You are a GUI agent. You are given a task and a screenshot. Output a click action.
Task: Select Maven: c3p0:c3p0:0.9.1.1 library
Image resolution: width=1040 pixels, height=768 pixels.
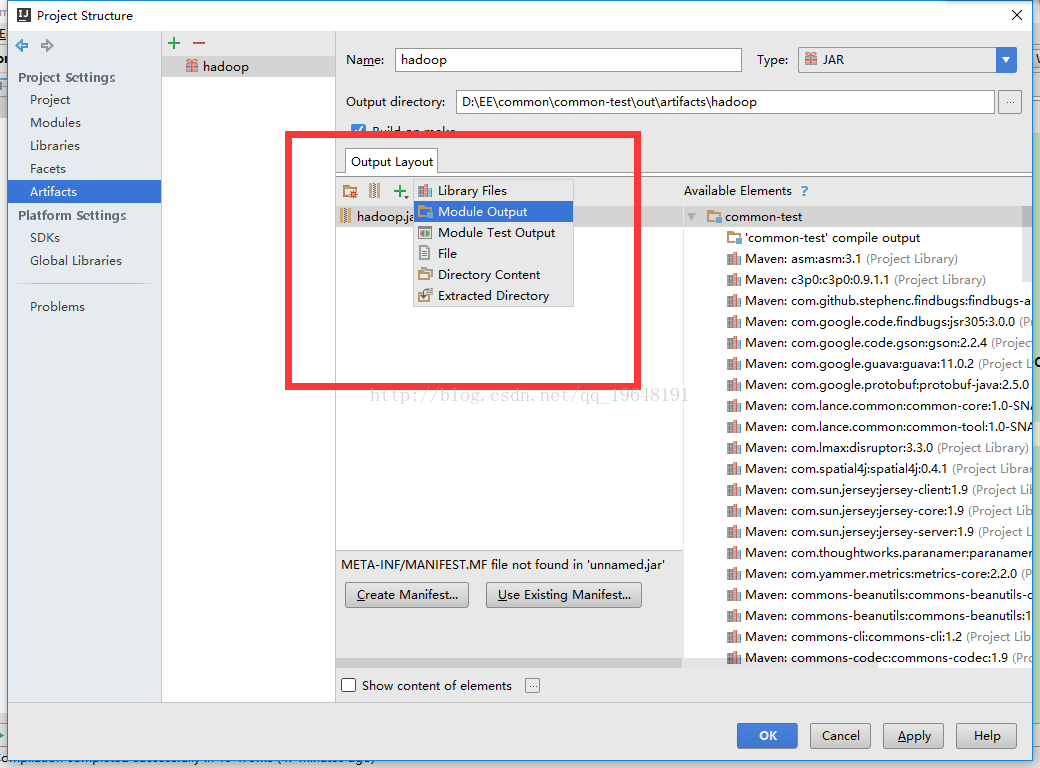coord(856,280)
